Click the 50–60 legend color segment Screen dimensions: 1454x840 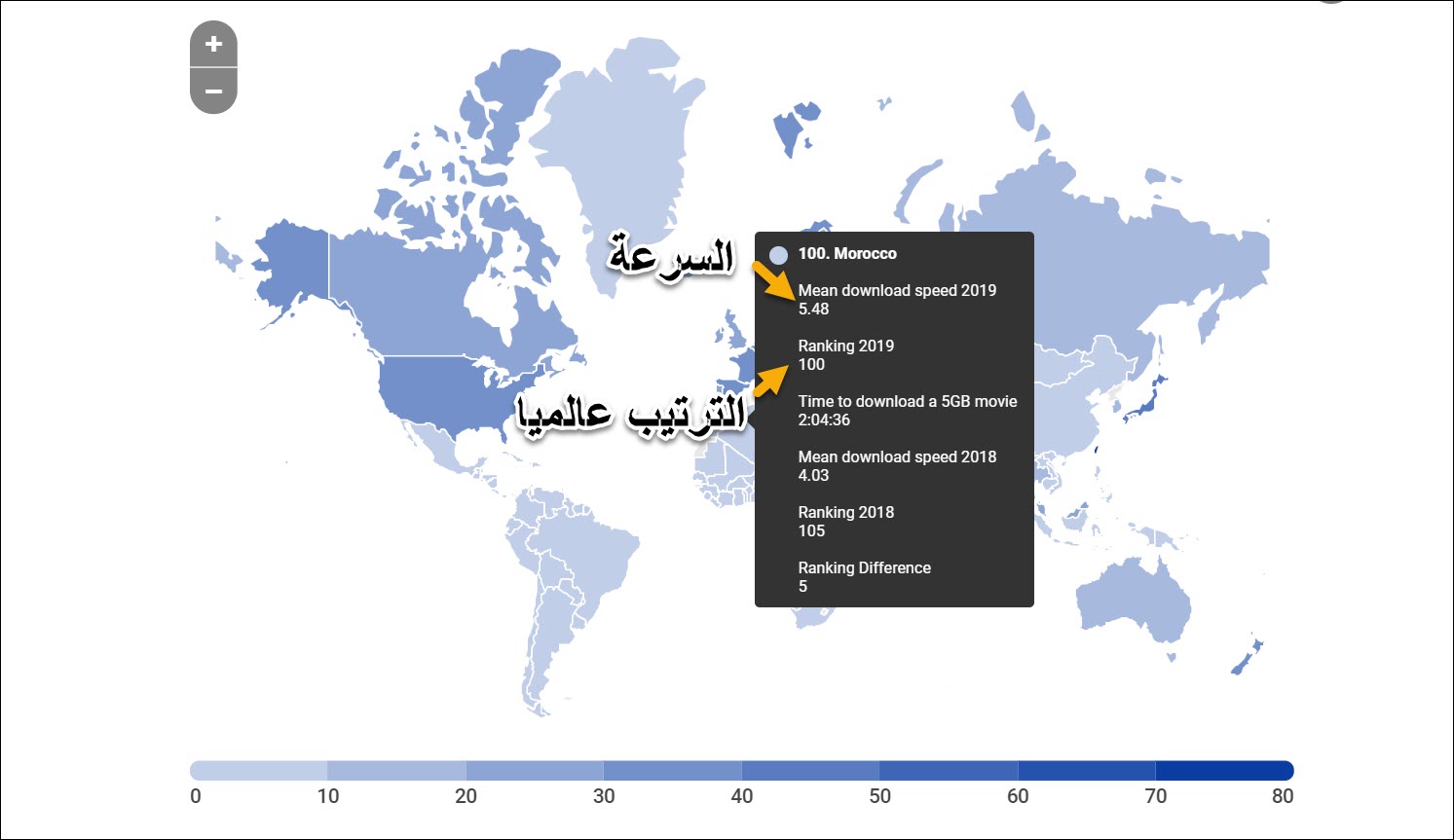949,771
